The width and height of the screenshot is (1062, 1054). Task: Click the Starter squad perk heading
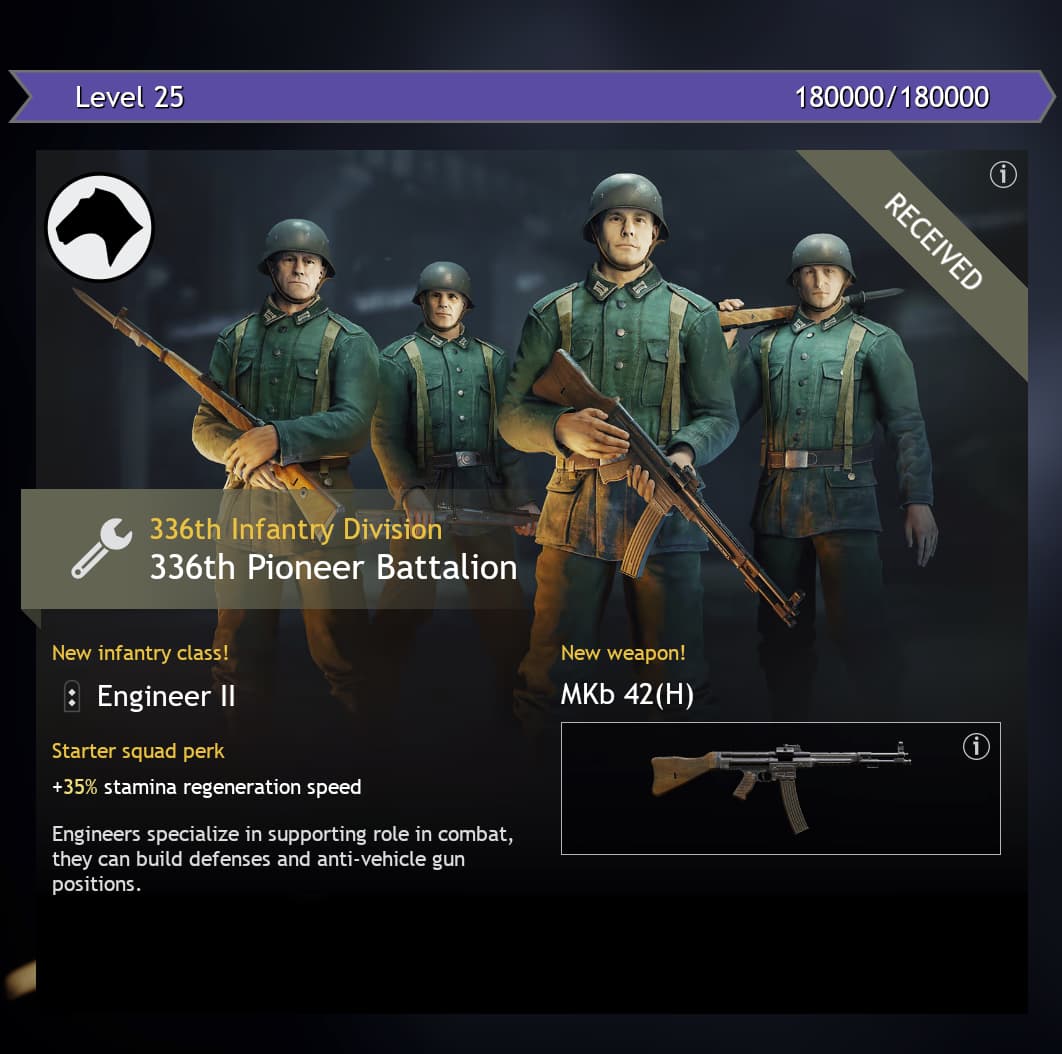(138, 751)
